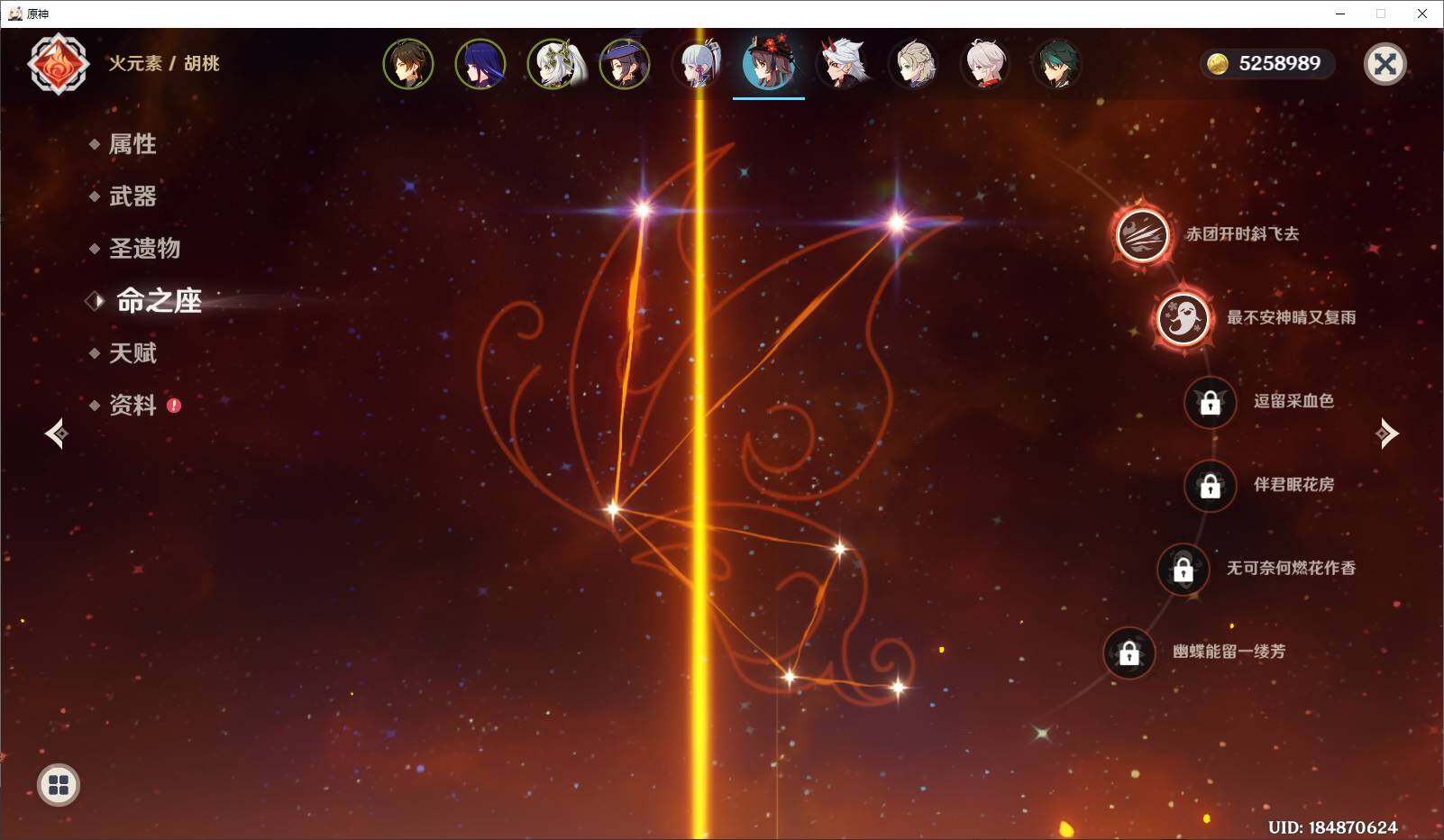Viewport: 1444px width, 840px height.
Task: Select the fourth character portrait with hat
Action: [x=625, y=63]
